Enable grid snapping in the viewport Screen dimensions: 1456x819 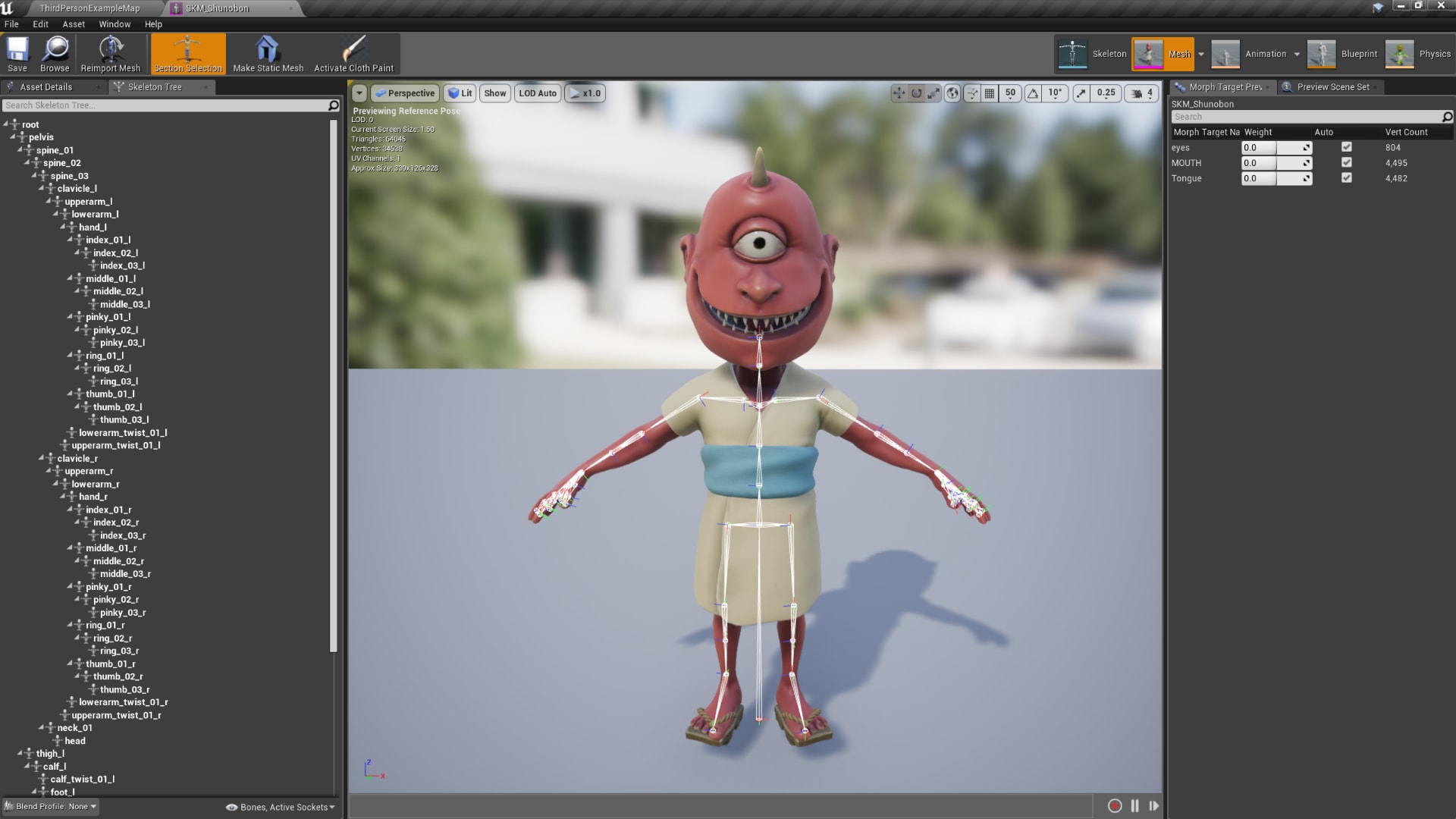click(x=990, y=93)
